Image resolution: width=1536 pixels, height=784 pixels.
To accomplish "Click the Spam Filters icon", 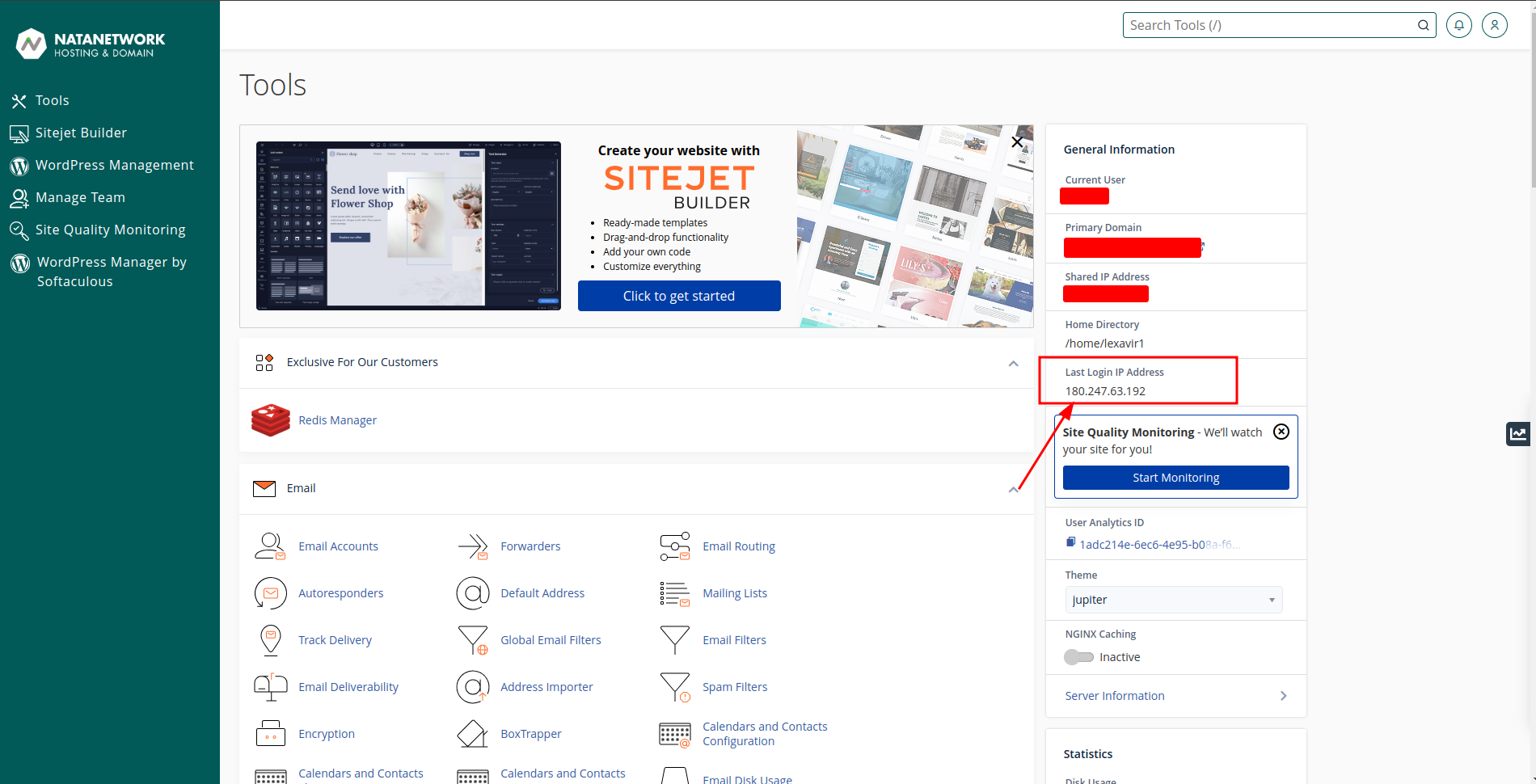I will pos(675,687).
